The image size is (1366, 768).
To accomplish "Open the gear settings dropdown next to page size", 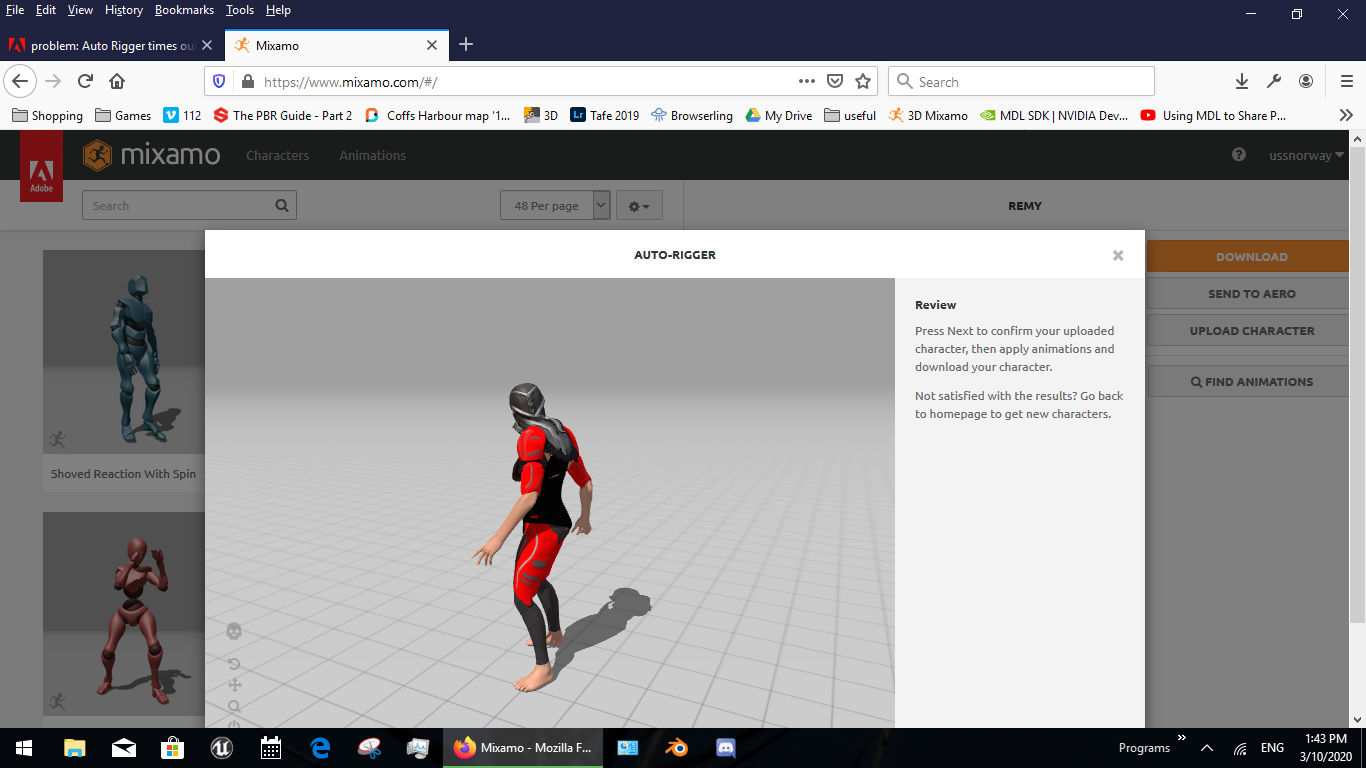I will (639, 205).
